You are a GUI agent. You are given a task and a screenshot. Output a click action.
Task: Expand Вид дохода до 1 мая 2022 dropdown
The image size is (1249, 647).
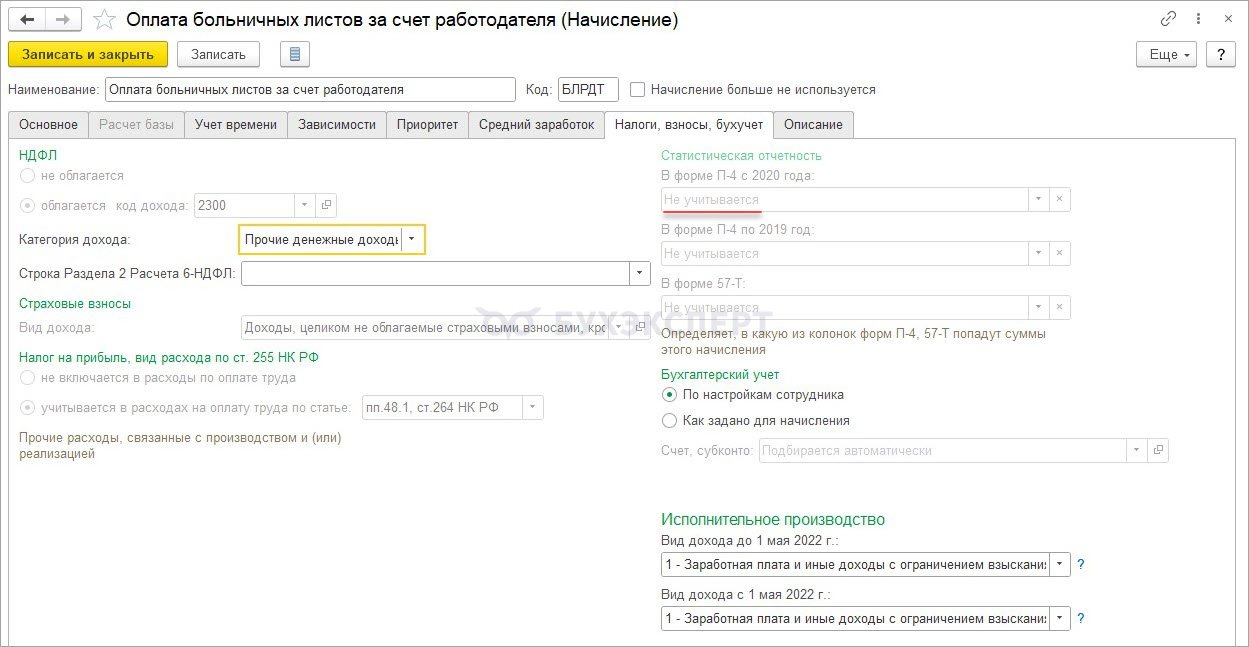pyautogui.click(x=1060, y=565)
